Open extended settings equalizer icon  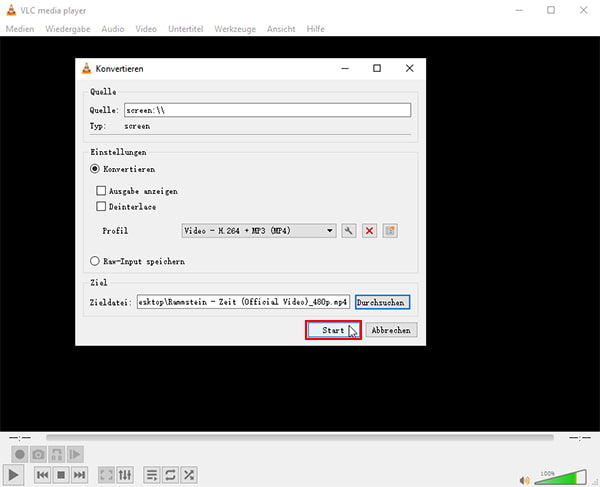[x=125, y=475]
